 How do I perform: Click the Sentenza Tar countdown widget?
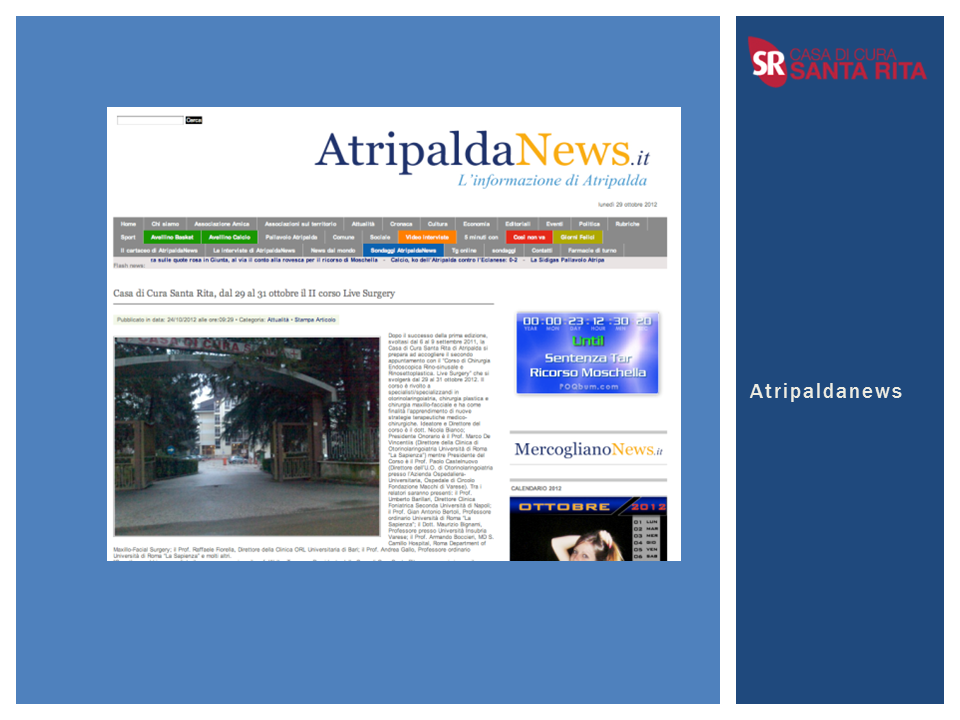coord(587,353)
